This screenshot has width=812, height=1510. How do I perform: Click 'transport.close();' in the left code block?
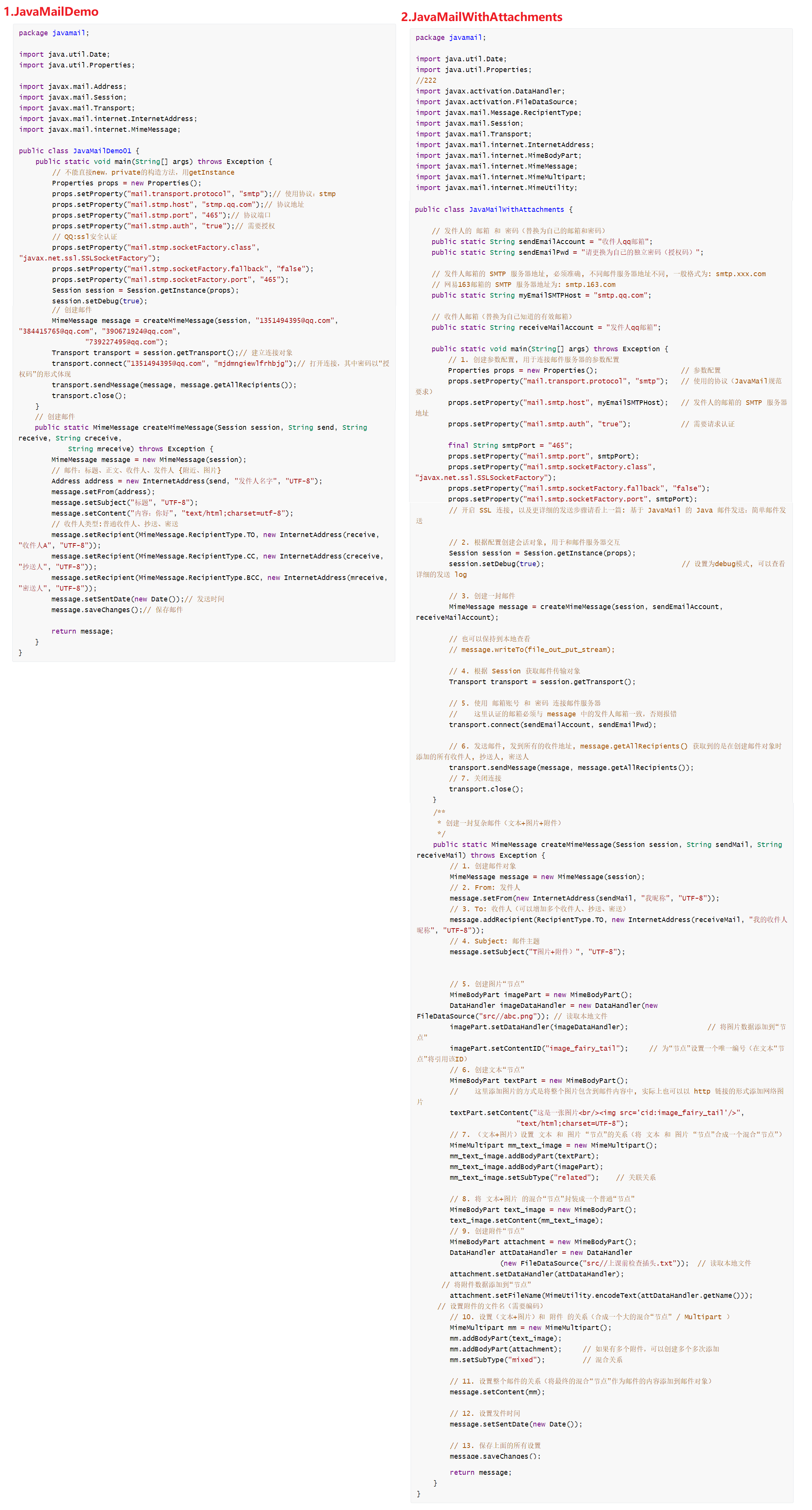(x=88, y=396)
